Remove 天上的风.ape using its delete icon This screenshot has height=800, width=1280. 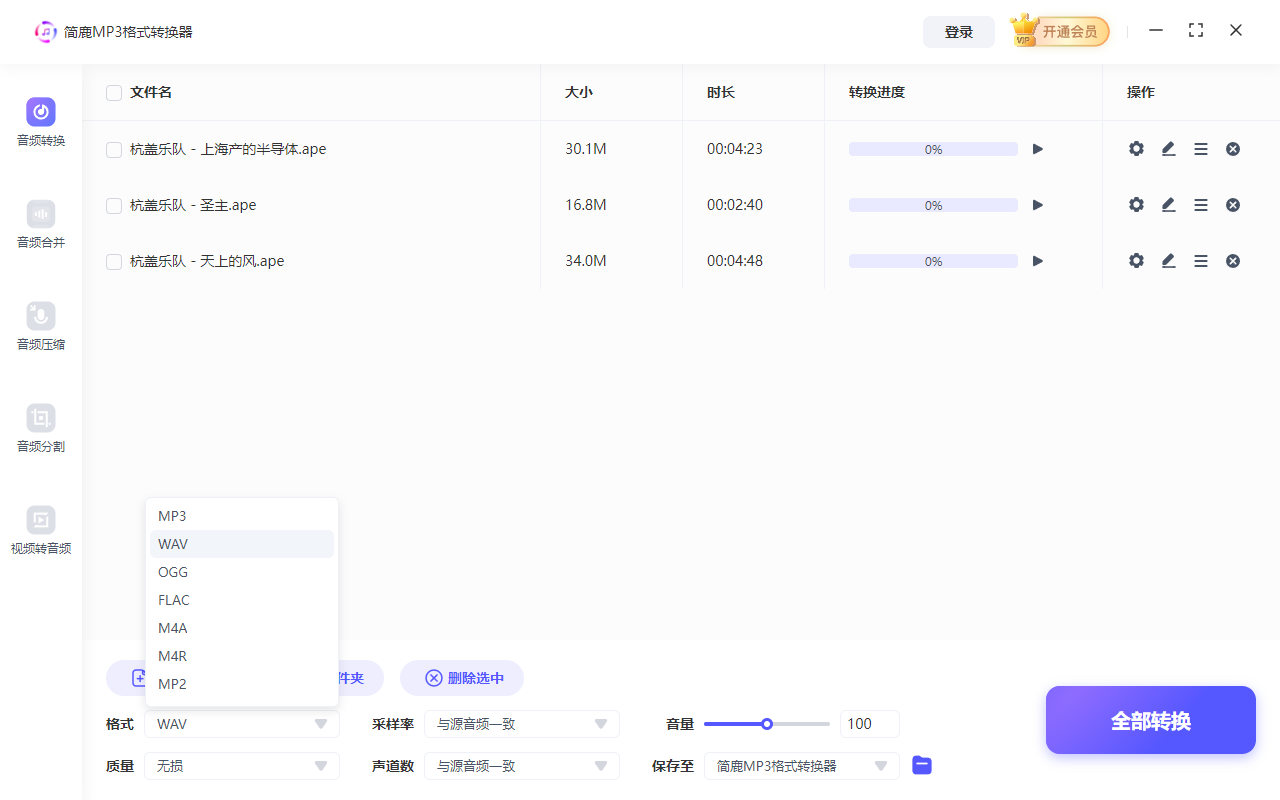tap(1233, 260)
